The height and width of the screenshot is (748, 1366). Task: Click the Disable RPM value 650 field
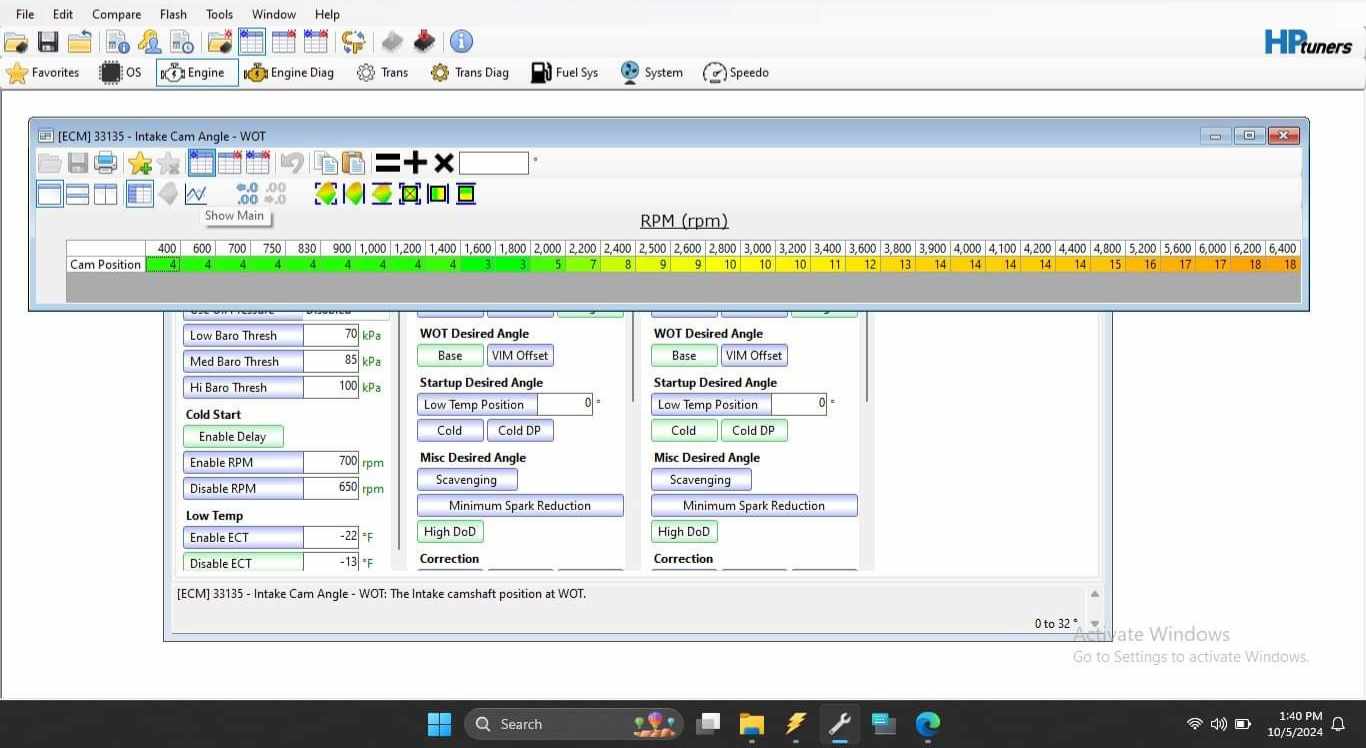[331, 488]
